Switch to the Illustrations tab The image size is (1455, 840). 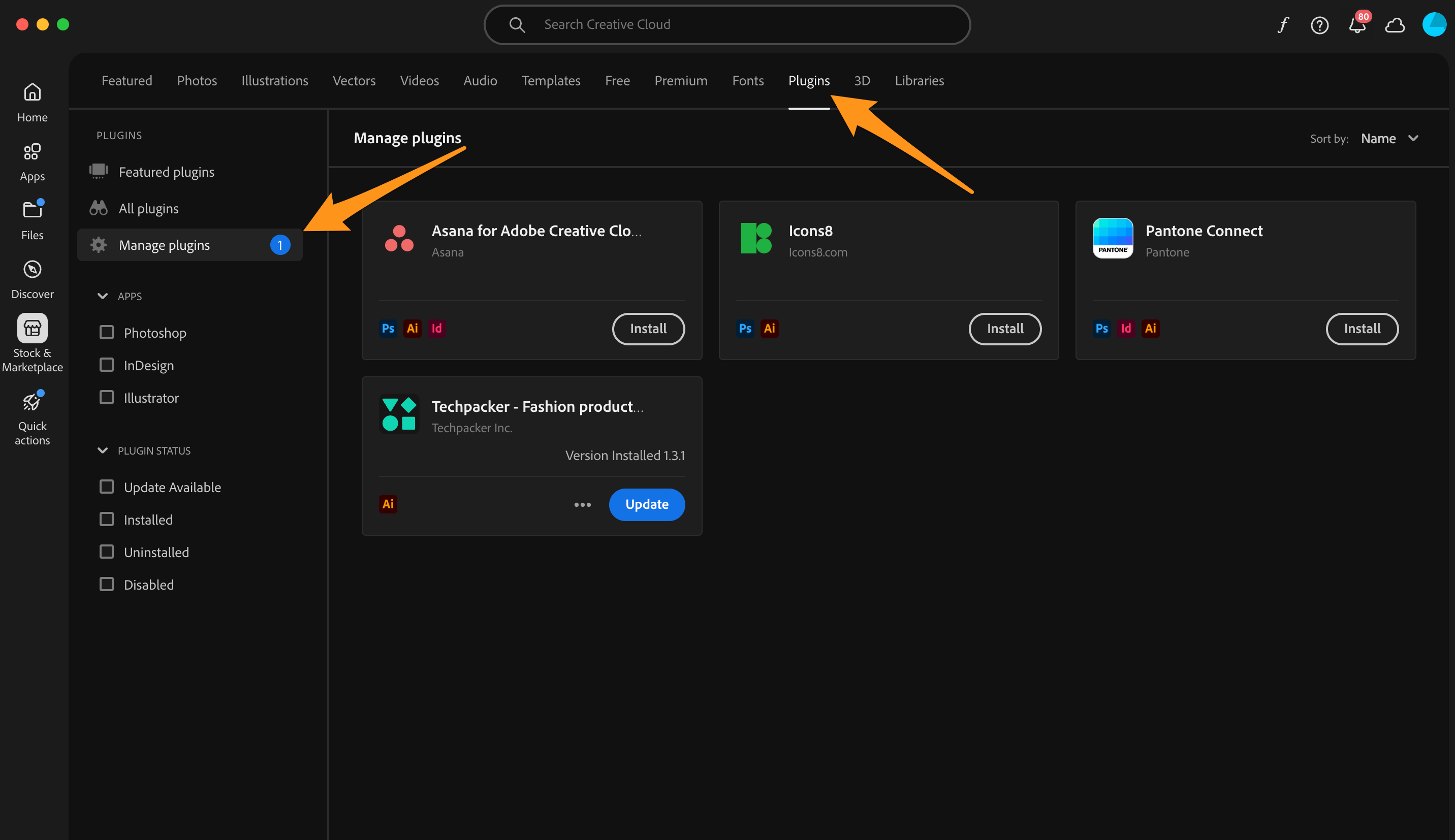point(275,81)
